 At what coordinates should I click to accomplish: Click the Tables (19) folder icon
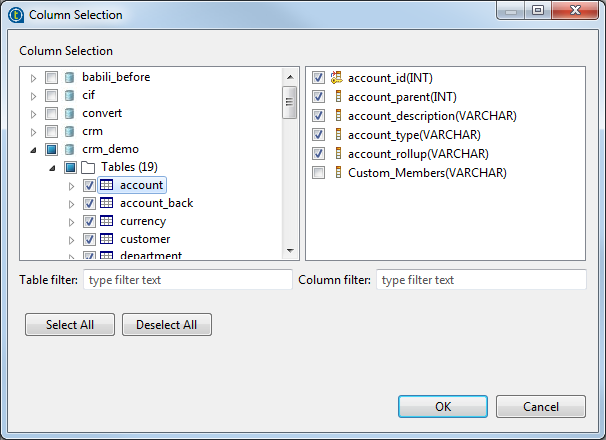click(x=87, y=167)
